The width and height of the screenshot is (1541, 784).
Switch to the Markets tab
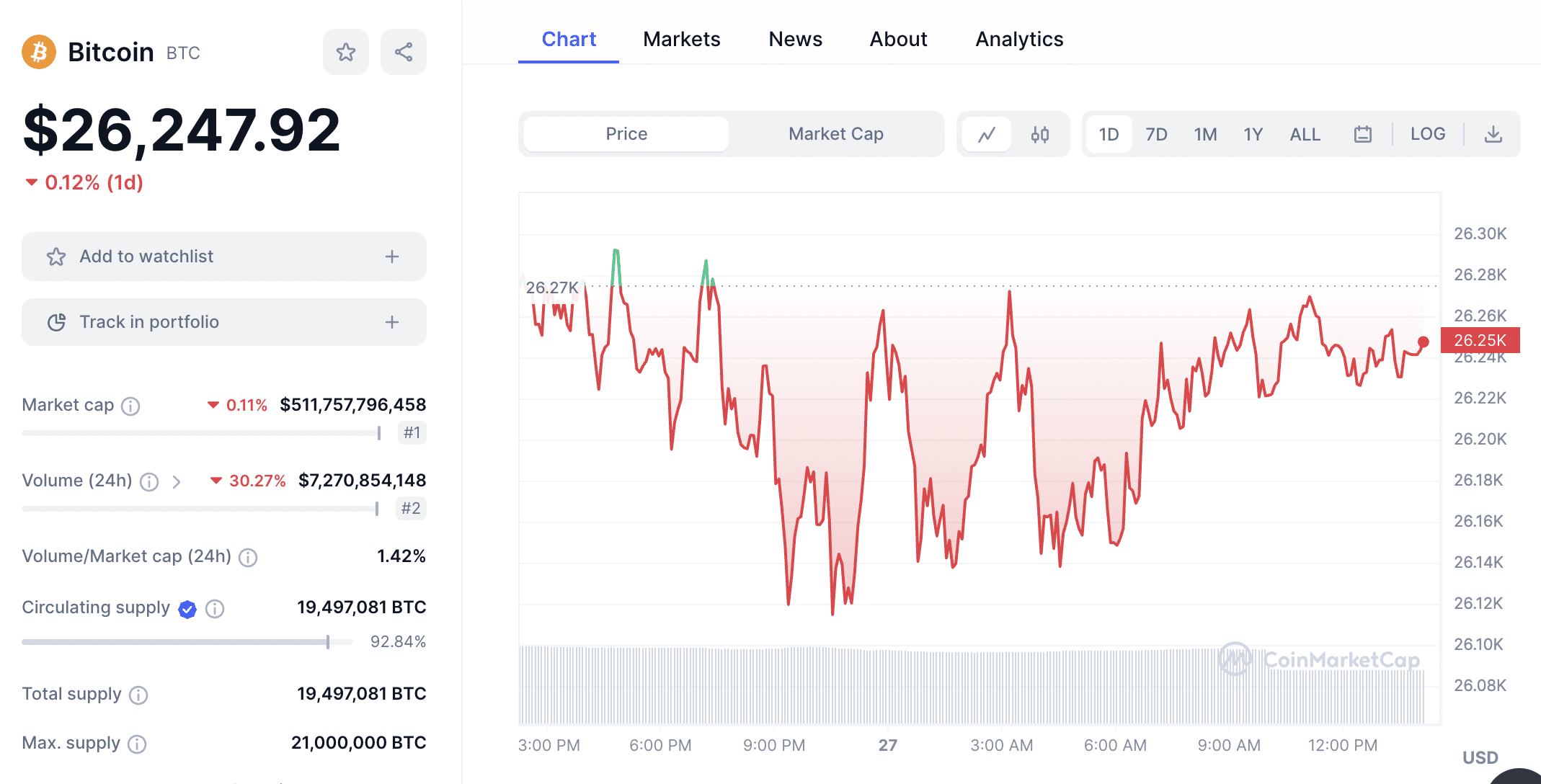coord(682,39)
